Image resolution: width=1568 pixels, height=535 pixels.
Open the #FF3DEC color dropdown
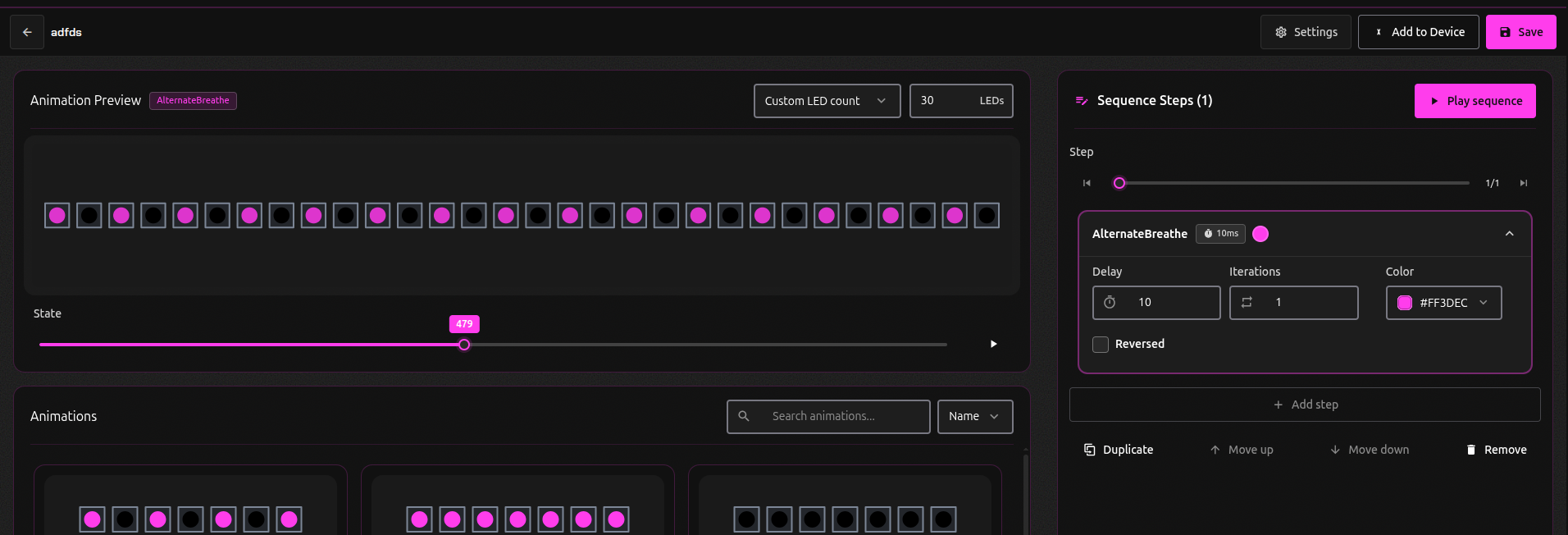[1443, 303]
